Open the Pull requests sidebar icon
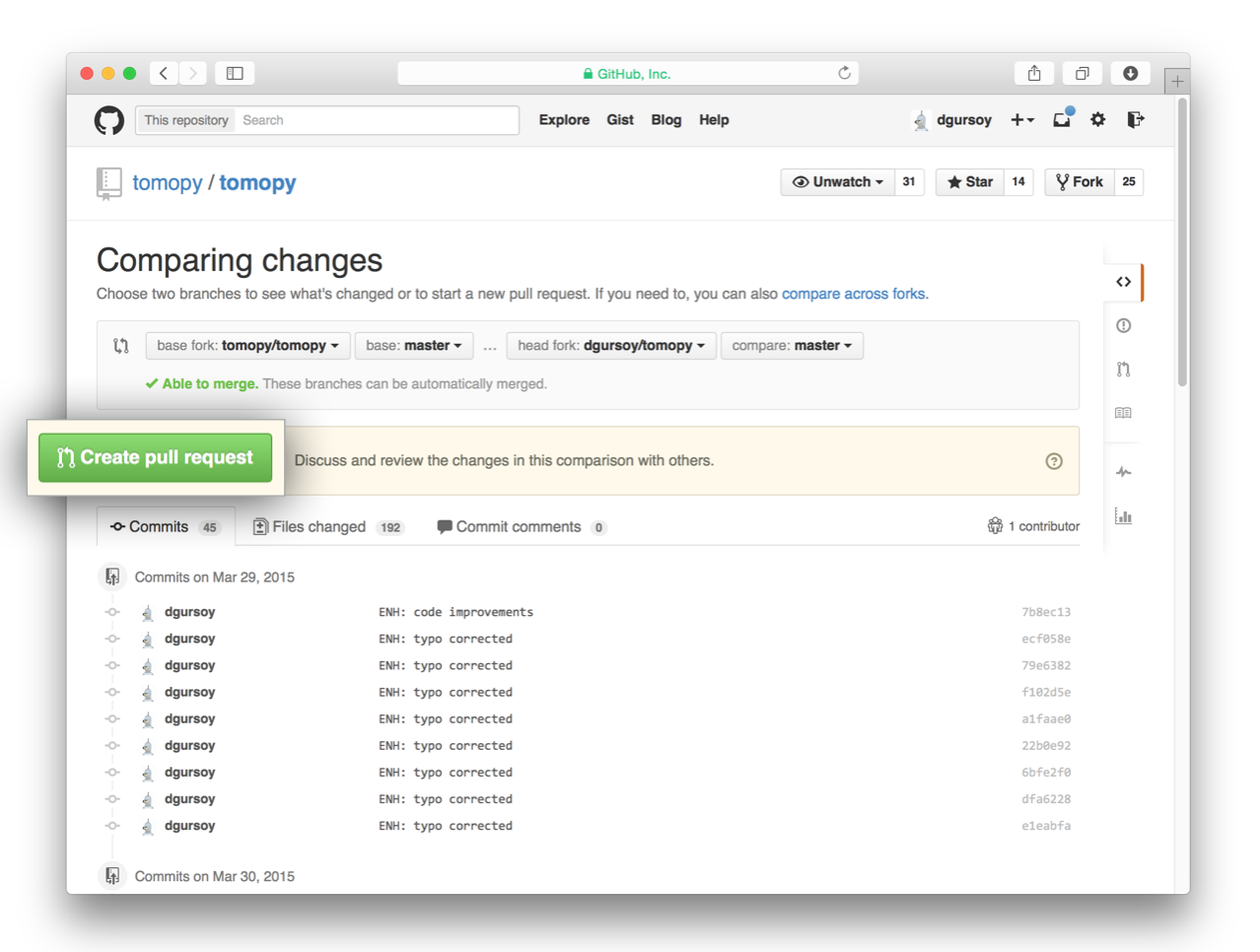The image size is (1260, 952). 1123,370
